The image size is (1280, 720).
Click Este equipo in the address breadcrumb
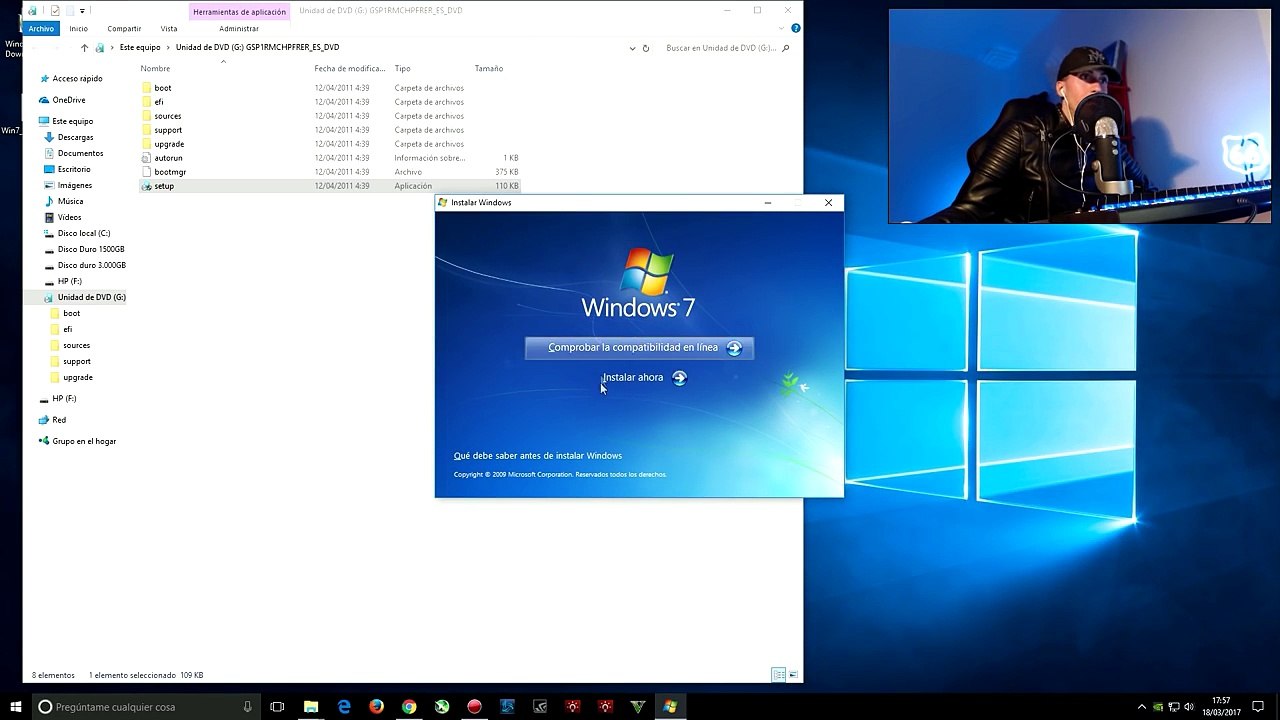click(x=140, y=48)
